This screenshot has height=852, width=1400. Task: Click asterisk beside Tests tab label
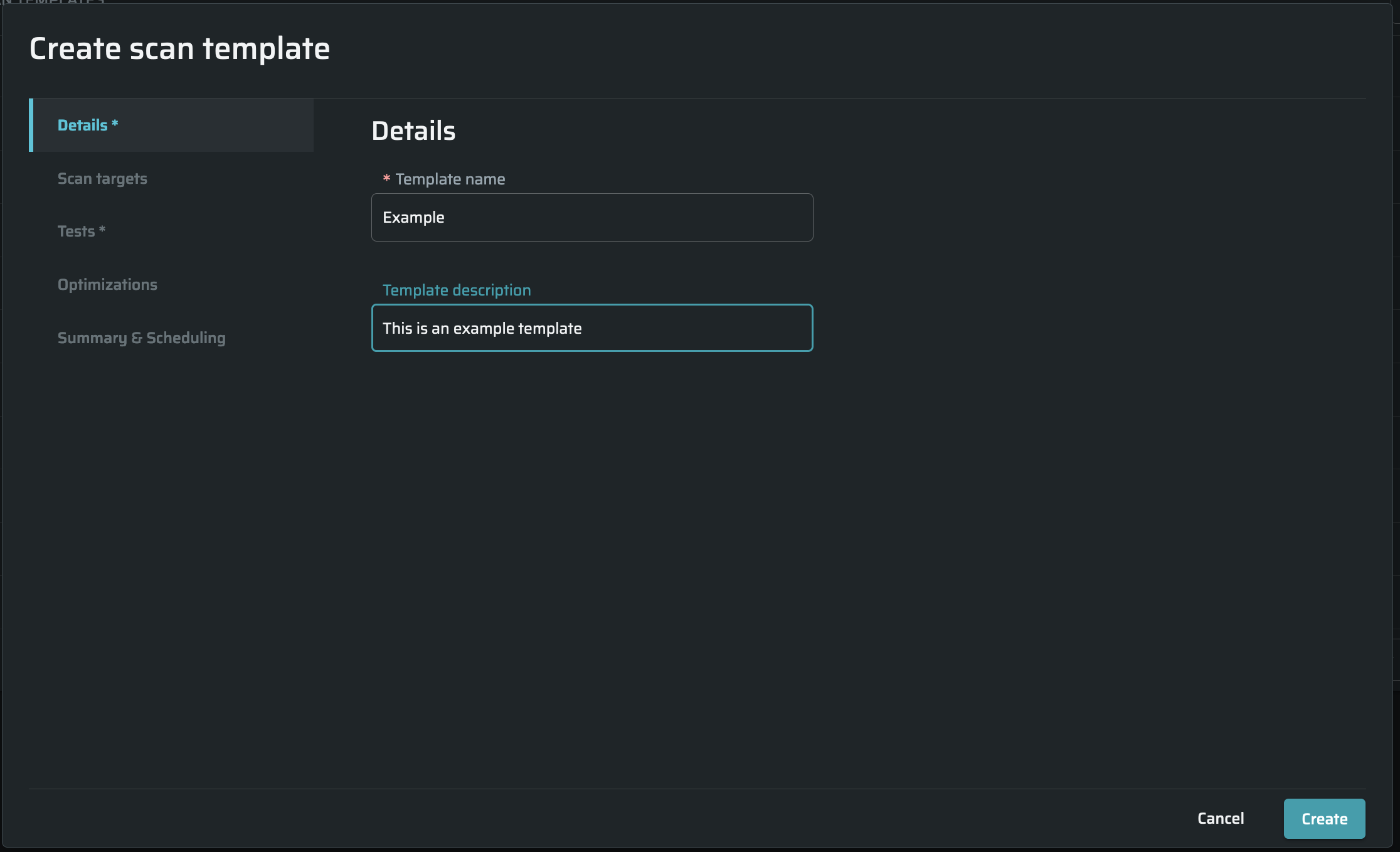pos(102,230)
